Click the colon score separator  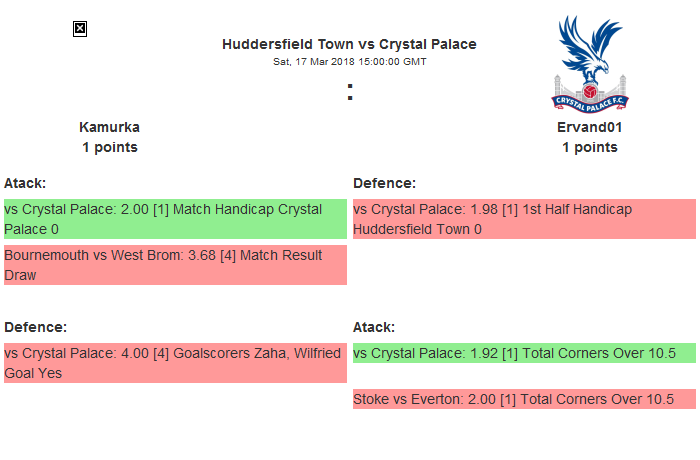(350, 91)
